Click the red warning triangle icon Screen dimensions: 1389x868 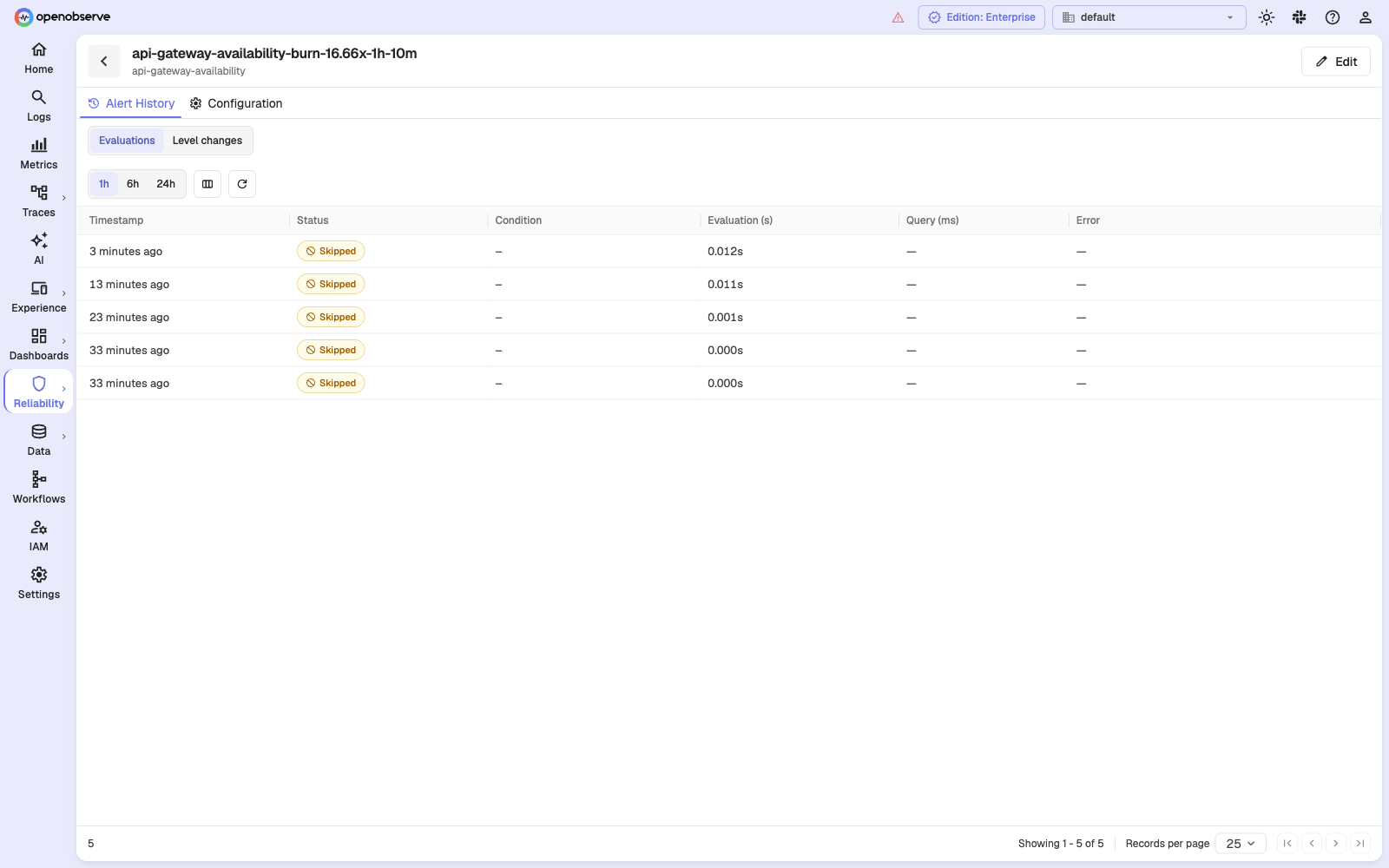point(899,17)
